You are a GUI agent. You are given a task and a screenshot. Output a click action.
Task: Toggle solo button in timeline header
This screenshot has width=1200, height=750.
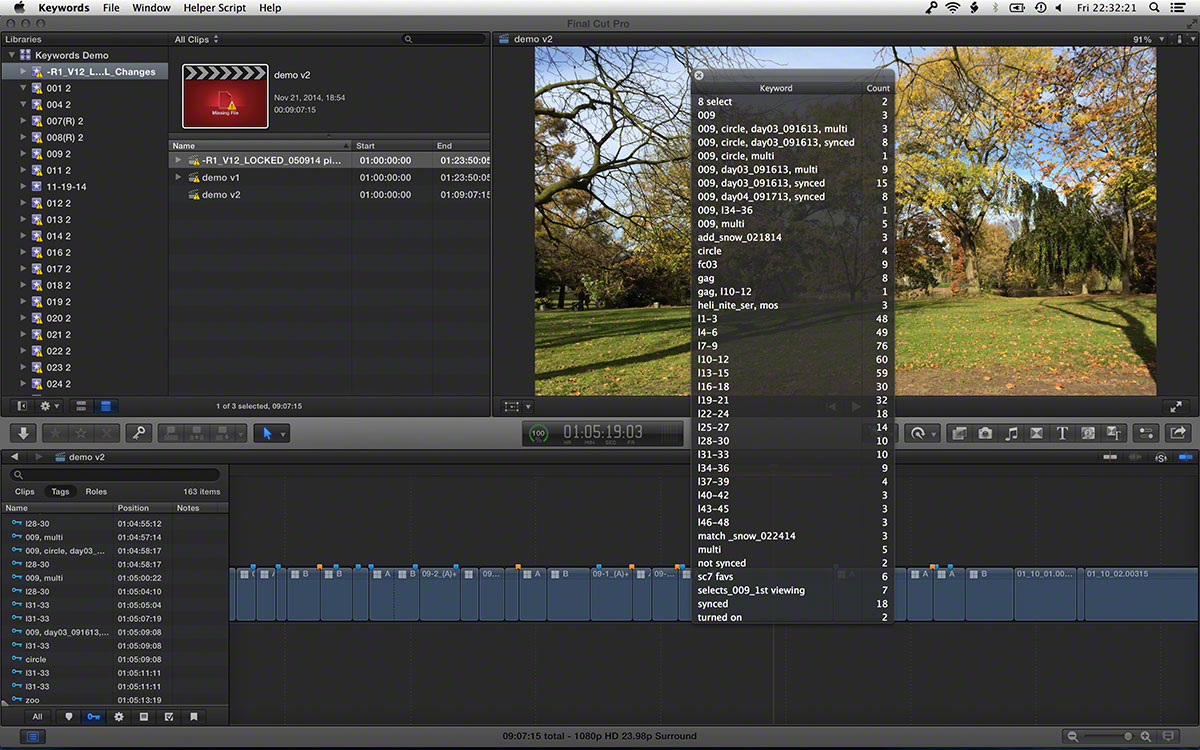1161,457
